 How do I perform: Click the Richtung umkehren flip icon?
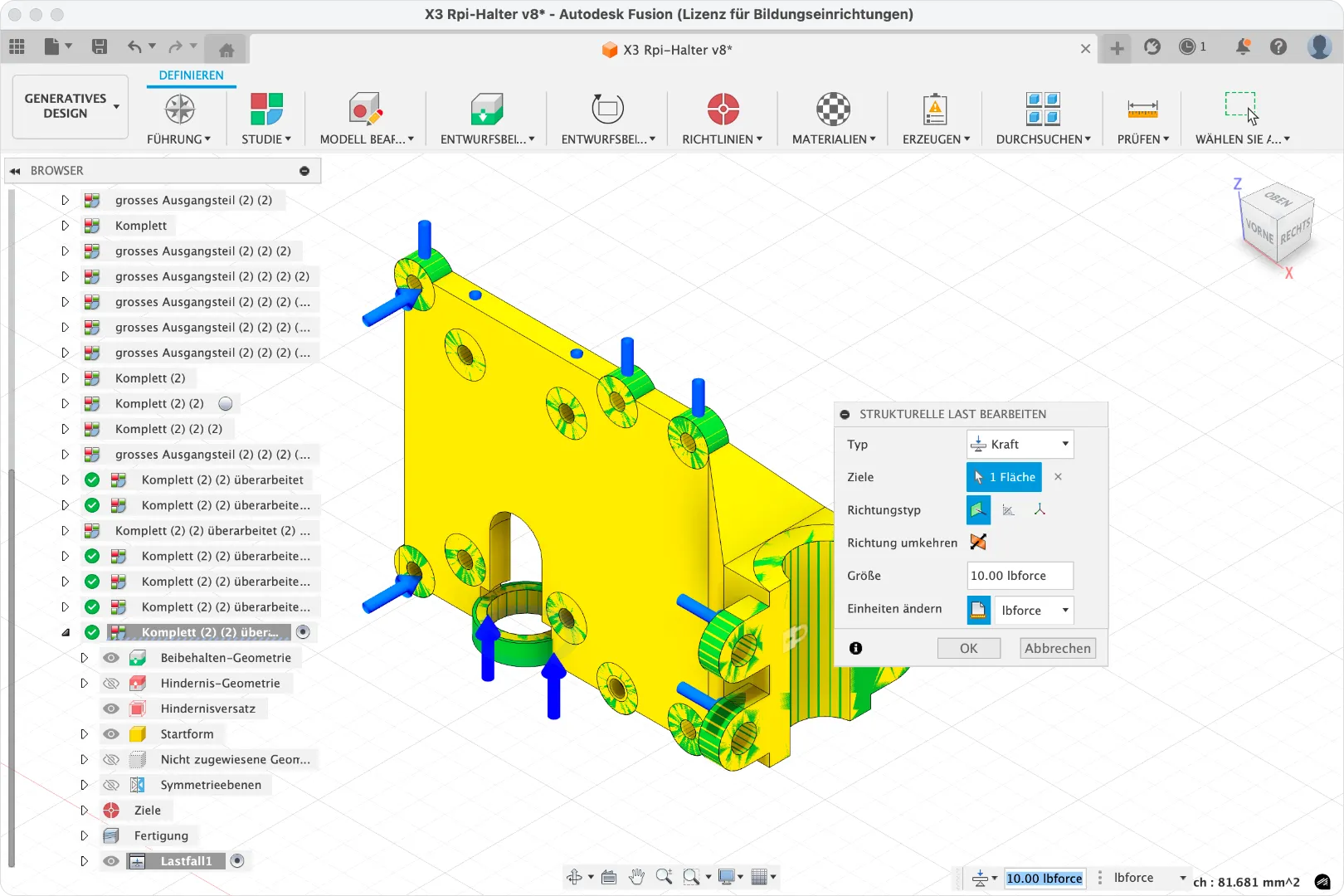click(x=978, y=542)
